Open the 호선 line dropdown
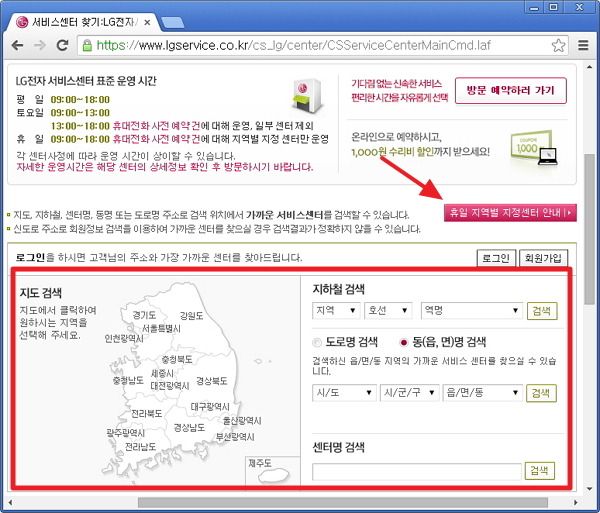The height and width of the screenshot is (513, 600). (388, 310)
